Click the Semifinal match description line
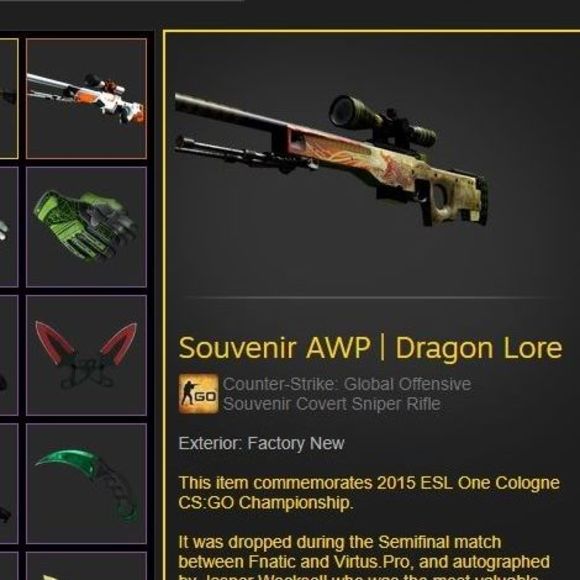Screen dimensions: 580x580 coord(340,542)
